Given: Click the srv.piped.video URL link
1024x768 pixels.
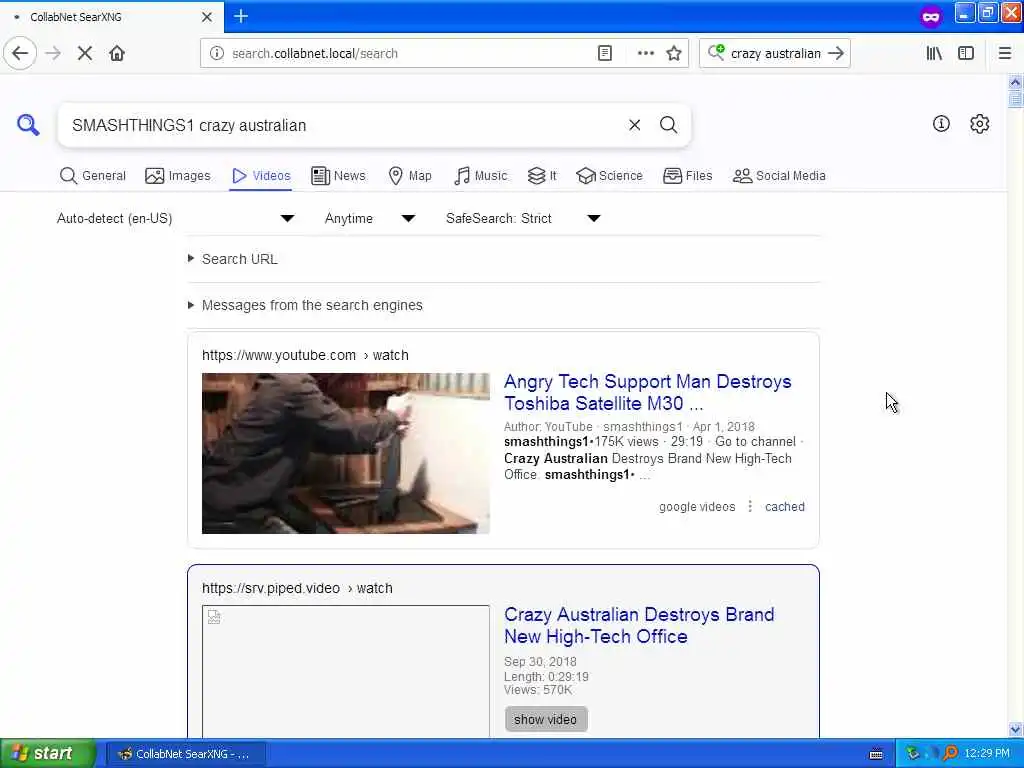Looking at the screenshot, I should [x=297, y=588].
